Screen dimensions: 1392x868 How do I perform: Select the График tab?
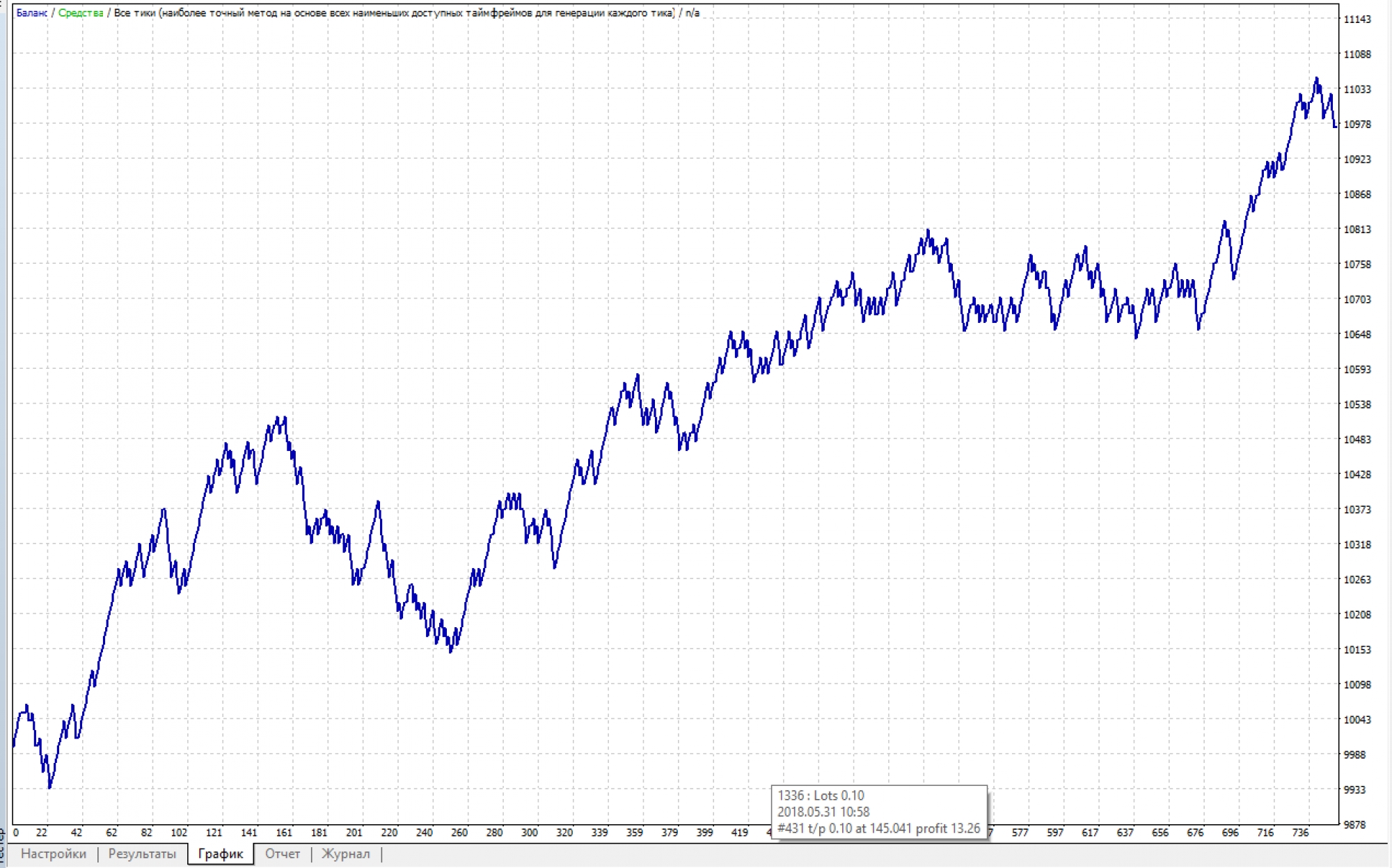point(221,854)
